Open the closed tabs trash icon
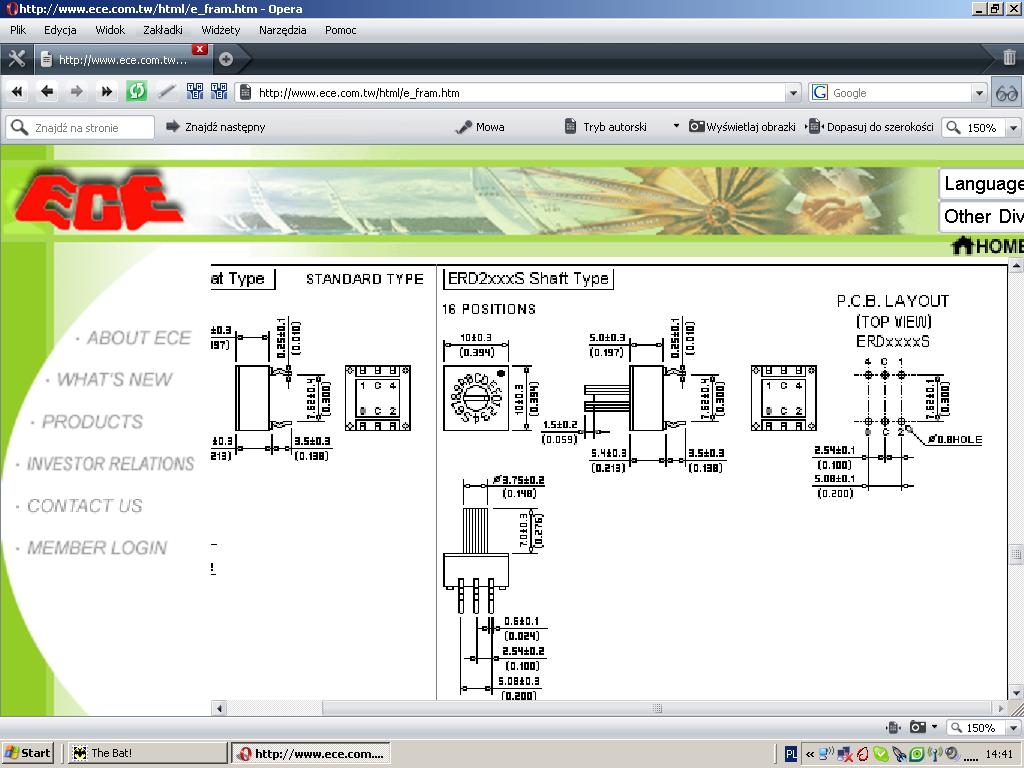The image size is (1024, 768). [x=1009, y=58]
